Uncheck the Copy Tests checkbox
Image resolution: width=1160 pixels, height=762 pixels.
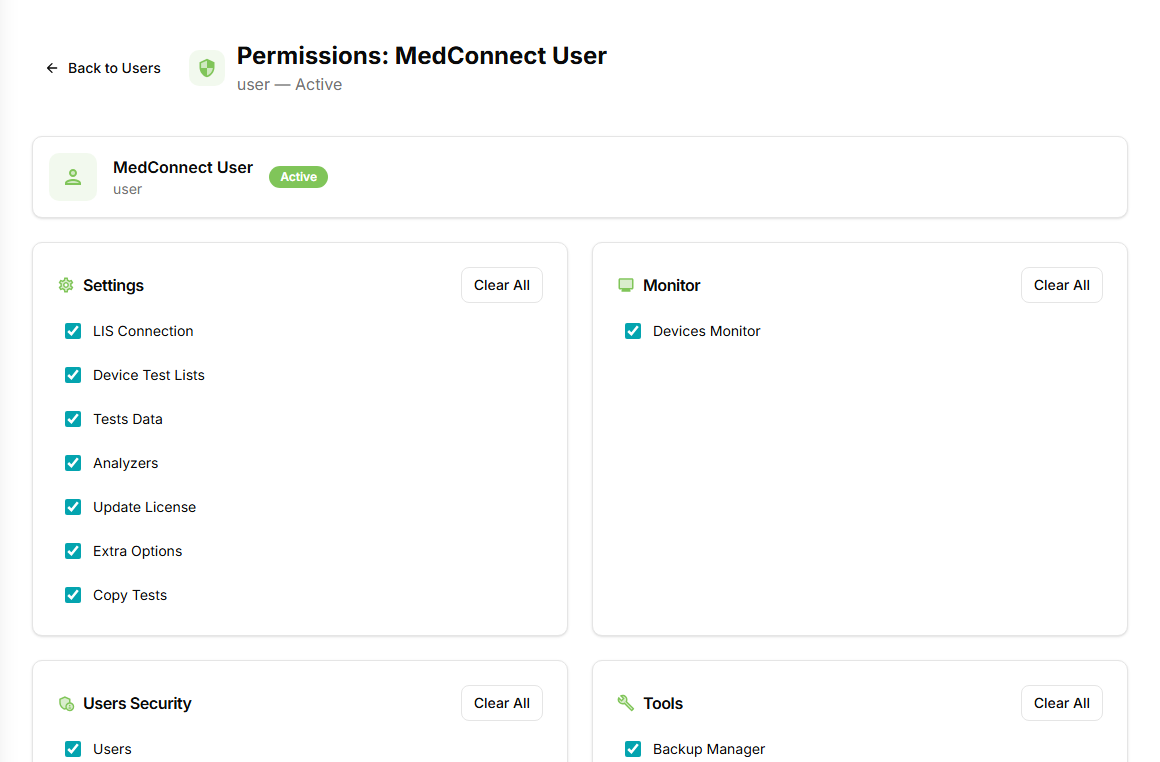tap(72, 595)
